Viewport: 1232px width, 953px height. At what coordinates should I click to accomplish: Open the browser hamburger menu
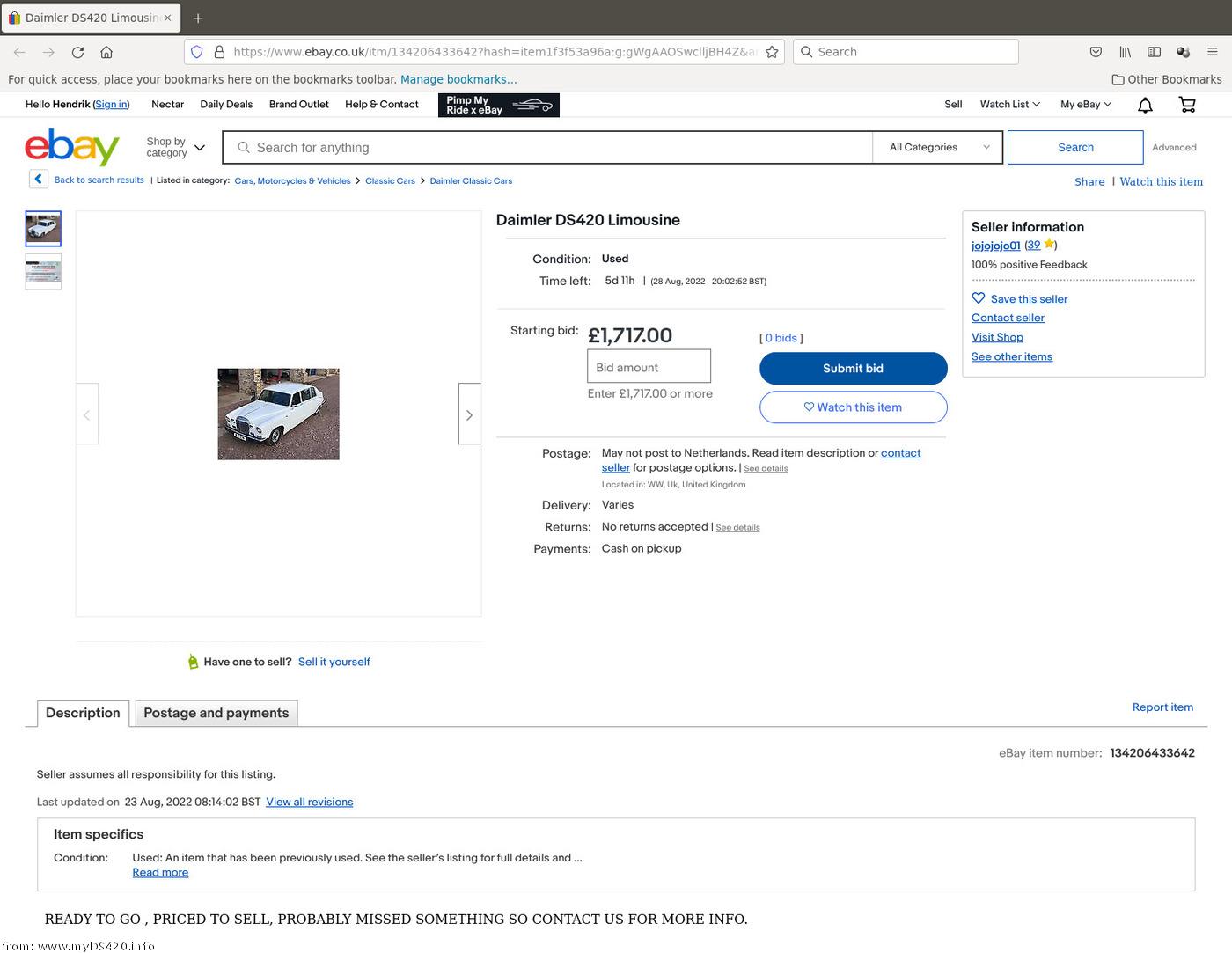[x=1212, y=52]
